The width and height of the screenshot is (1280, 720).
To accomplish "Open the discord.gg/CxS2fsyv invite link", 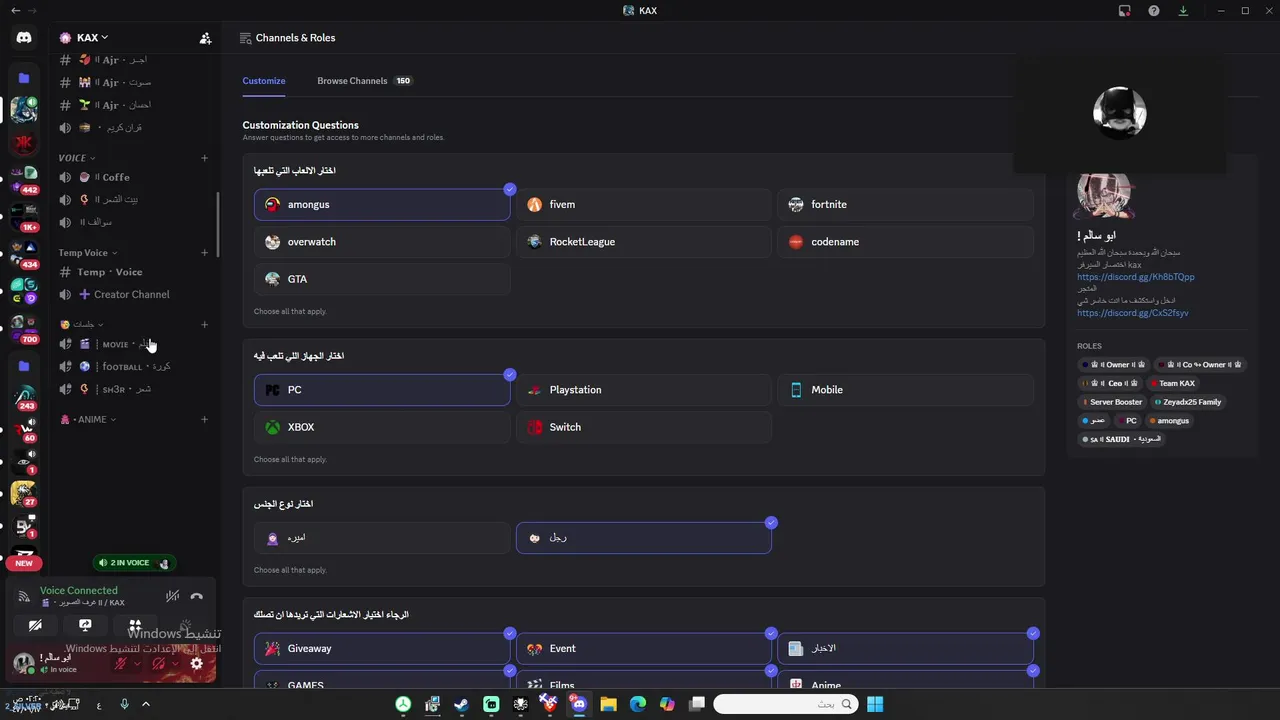I will (1132, 313).
